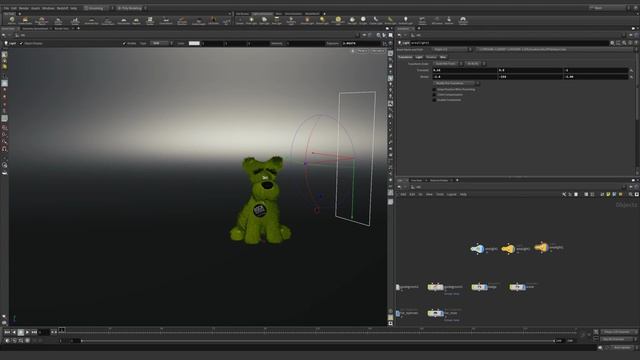Open the Grooming desktop dropdown

[97, 8]
